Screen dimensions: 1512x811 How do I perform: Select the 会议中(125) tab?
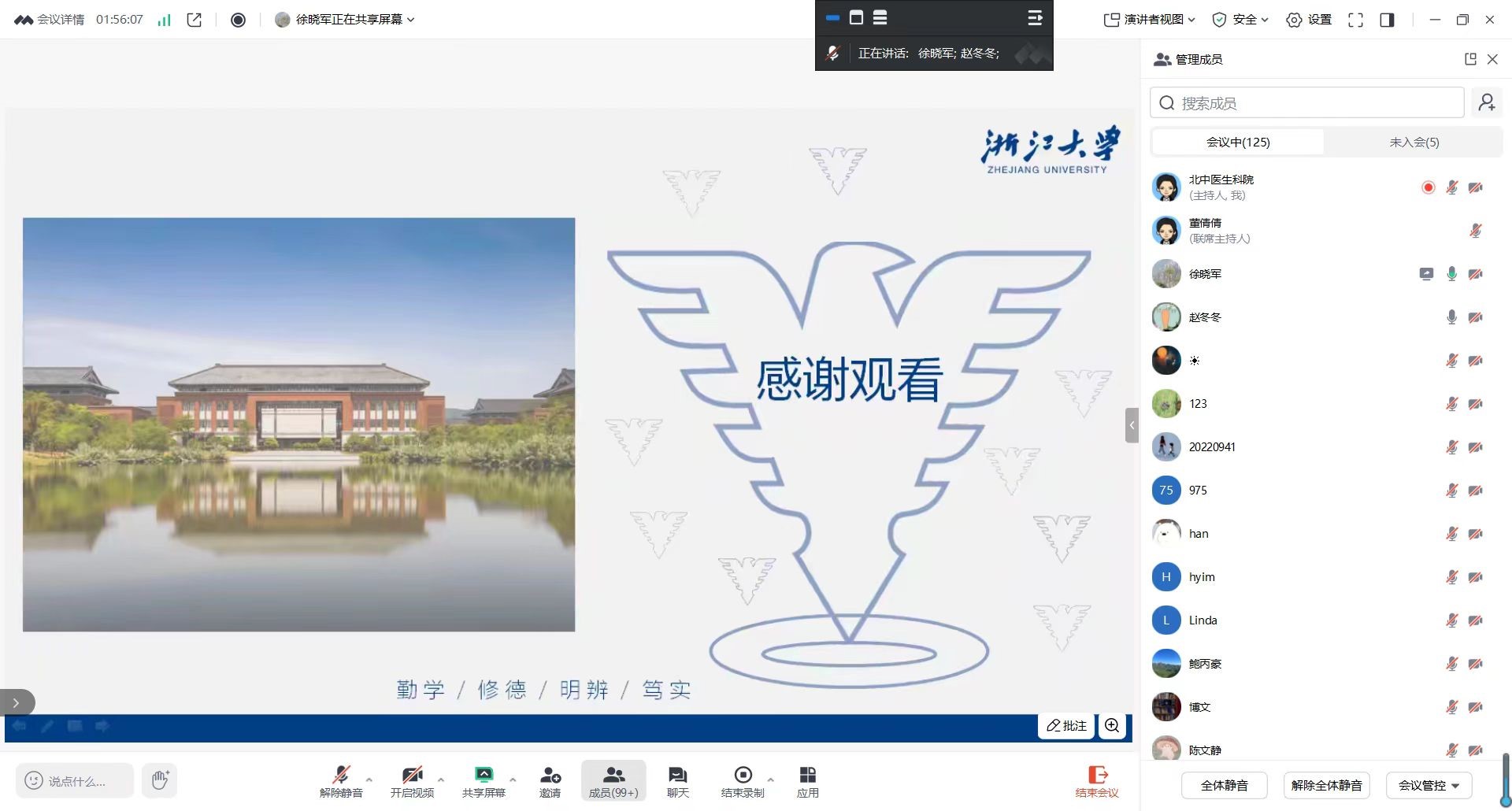[x=1238, y=143]
